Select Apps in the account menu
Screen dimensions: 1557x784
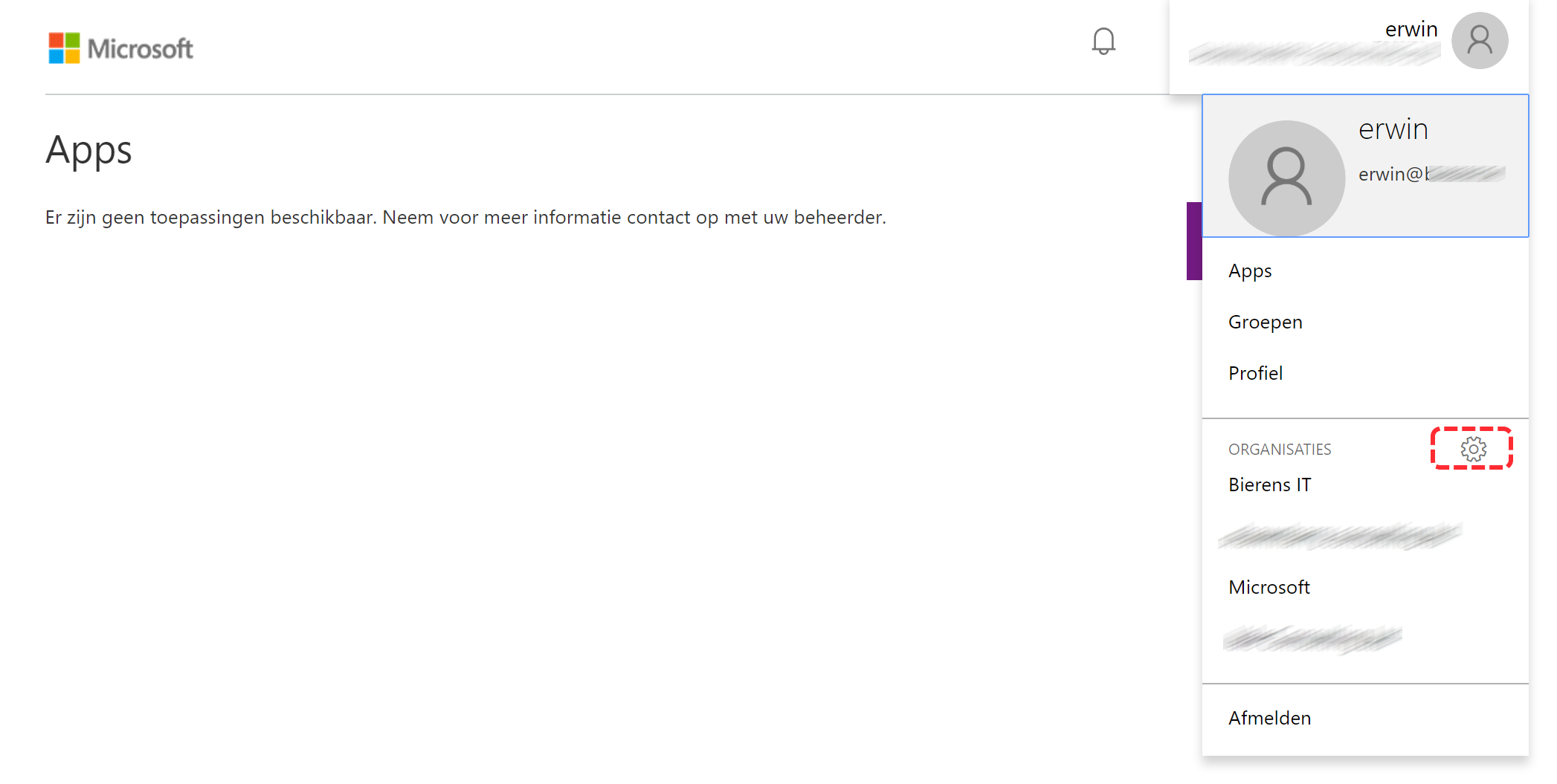pyautogui.click(x=1250, y=271)
